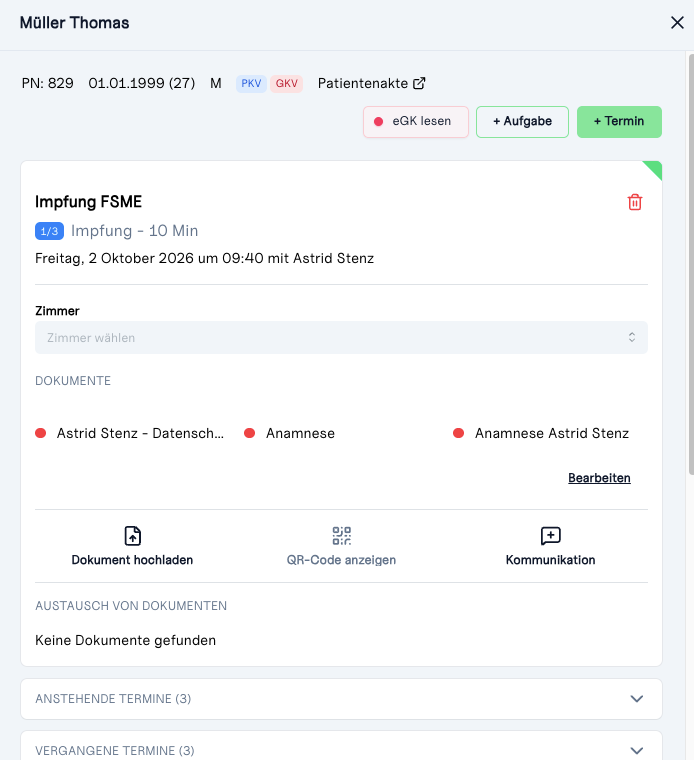Add a new task with + Aufgabe

pos(522,122)
